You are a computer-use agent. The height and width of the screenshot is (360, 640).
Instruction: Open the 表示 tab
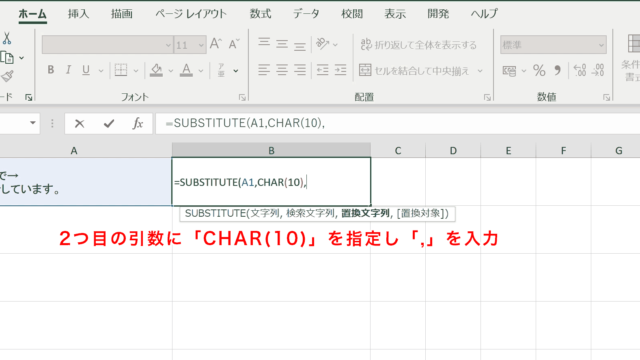pyautogui.click(x=395, y=14)
